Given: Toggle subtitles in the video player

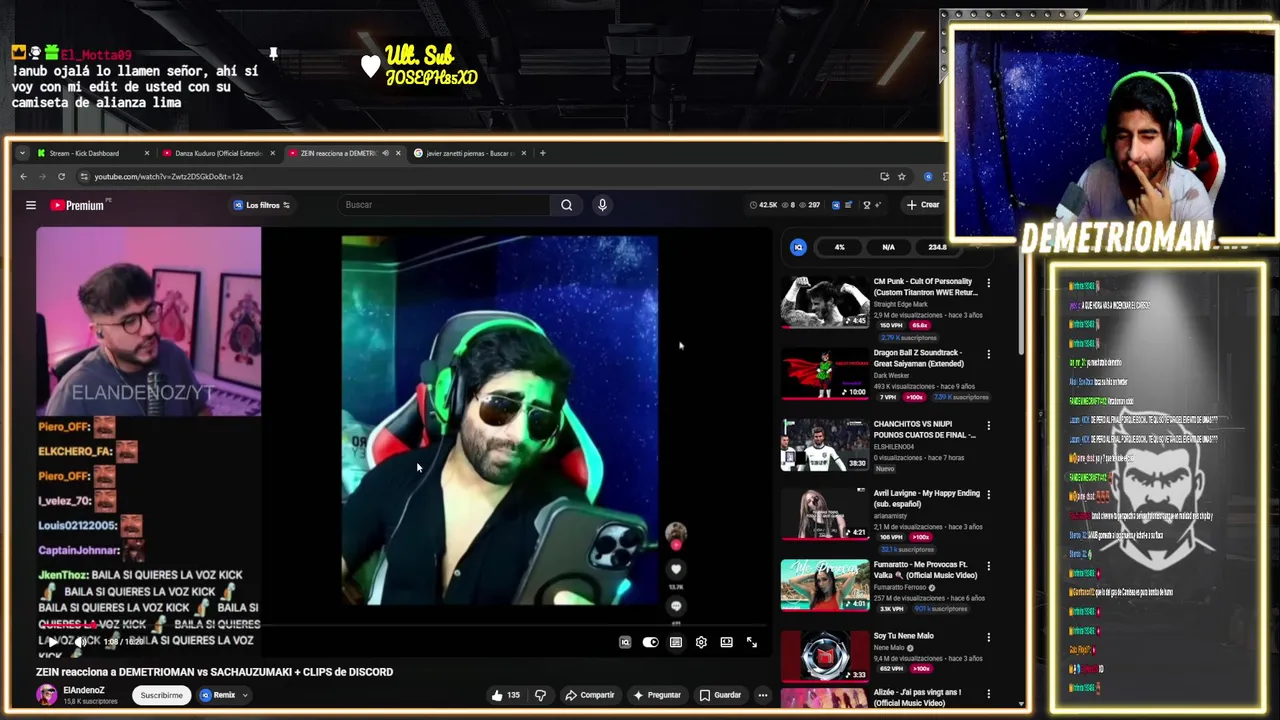Looking at the screenshot, I should pos(676,643).
